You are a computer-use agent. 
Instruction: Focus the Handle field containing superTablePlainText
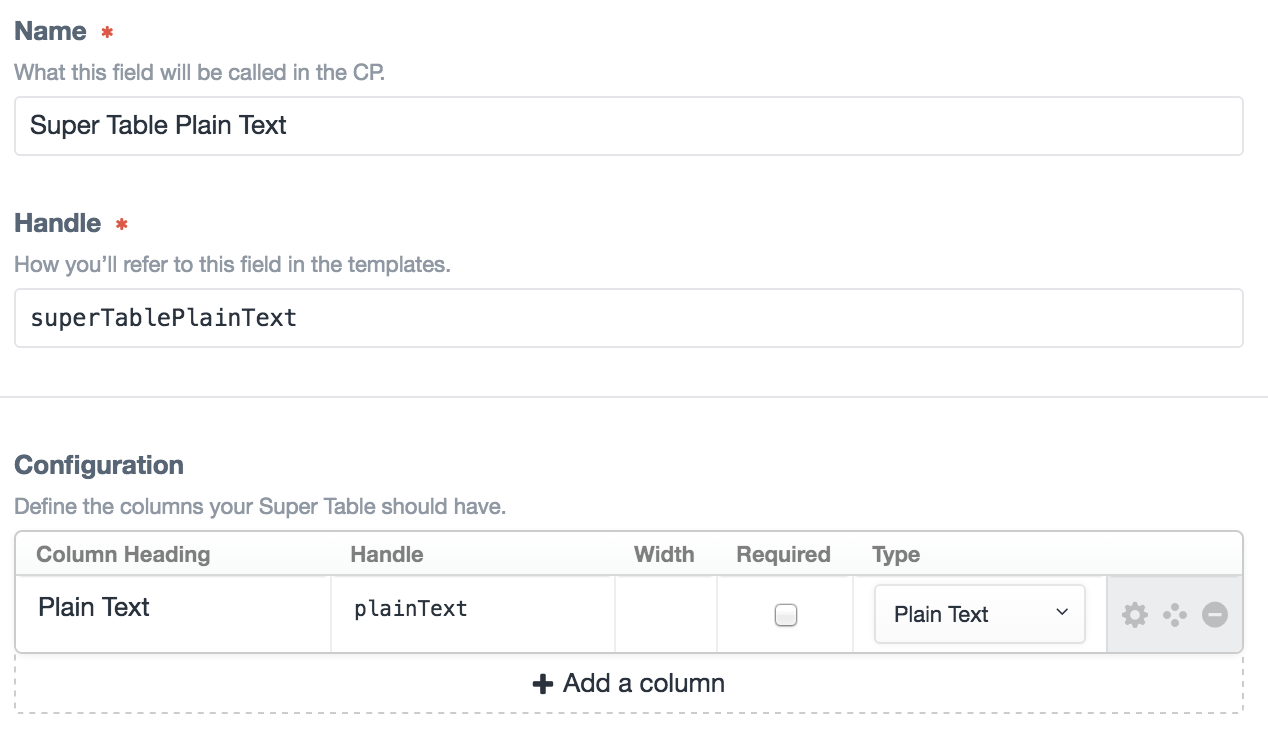coord(628,318)
